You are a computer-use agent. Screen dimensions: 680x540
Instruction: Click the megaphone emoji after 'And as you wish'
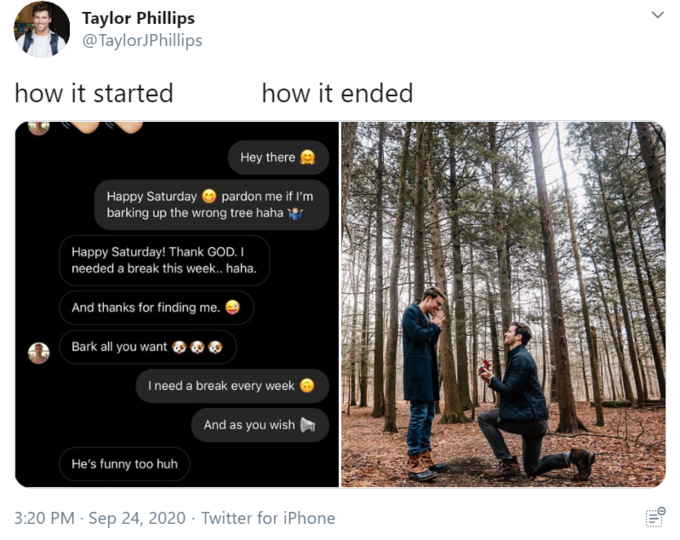point(308,425)
